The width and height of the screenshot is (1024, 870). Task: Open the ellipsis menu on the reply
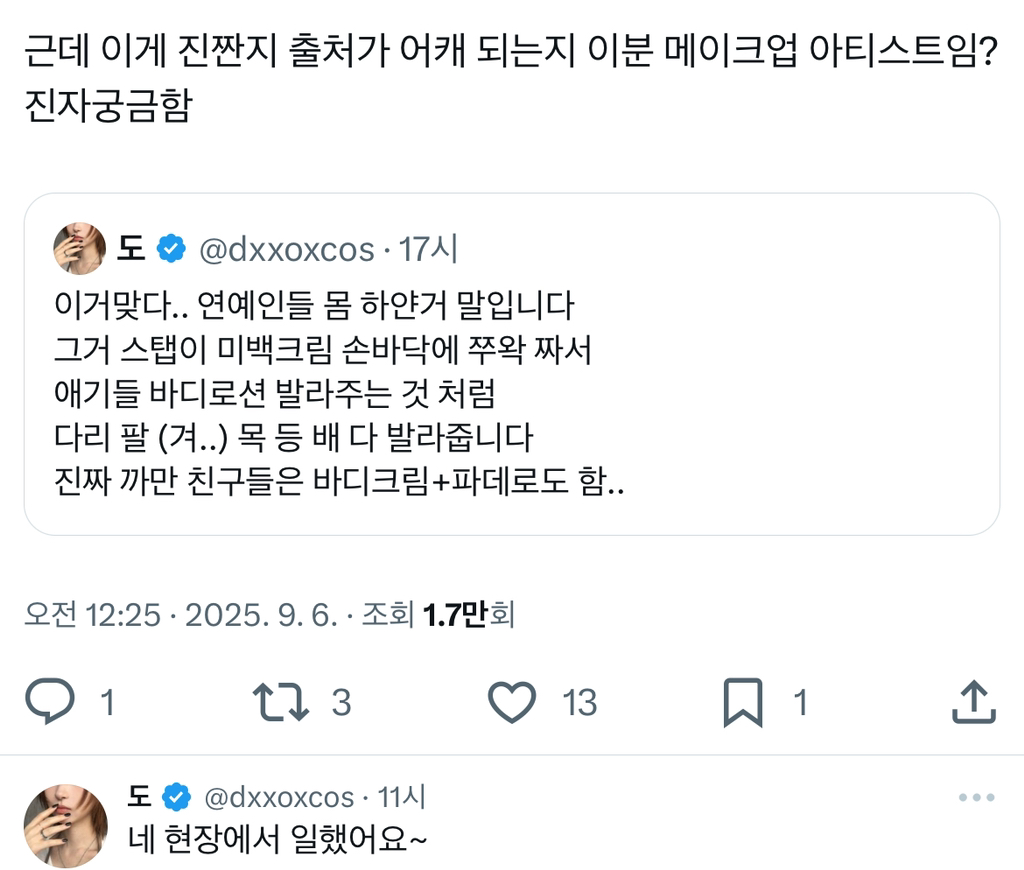point(975,795)
